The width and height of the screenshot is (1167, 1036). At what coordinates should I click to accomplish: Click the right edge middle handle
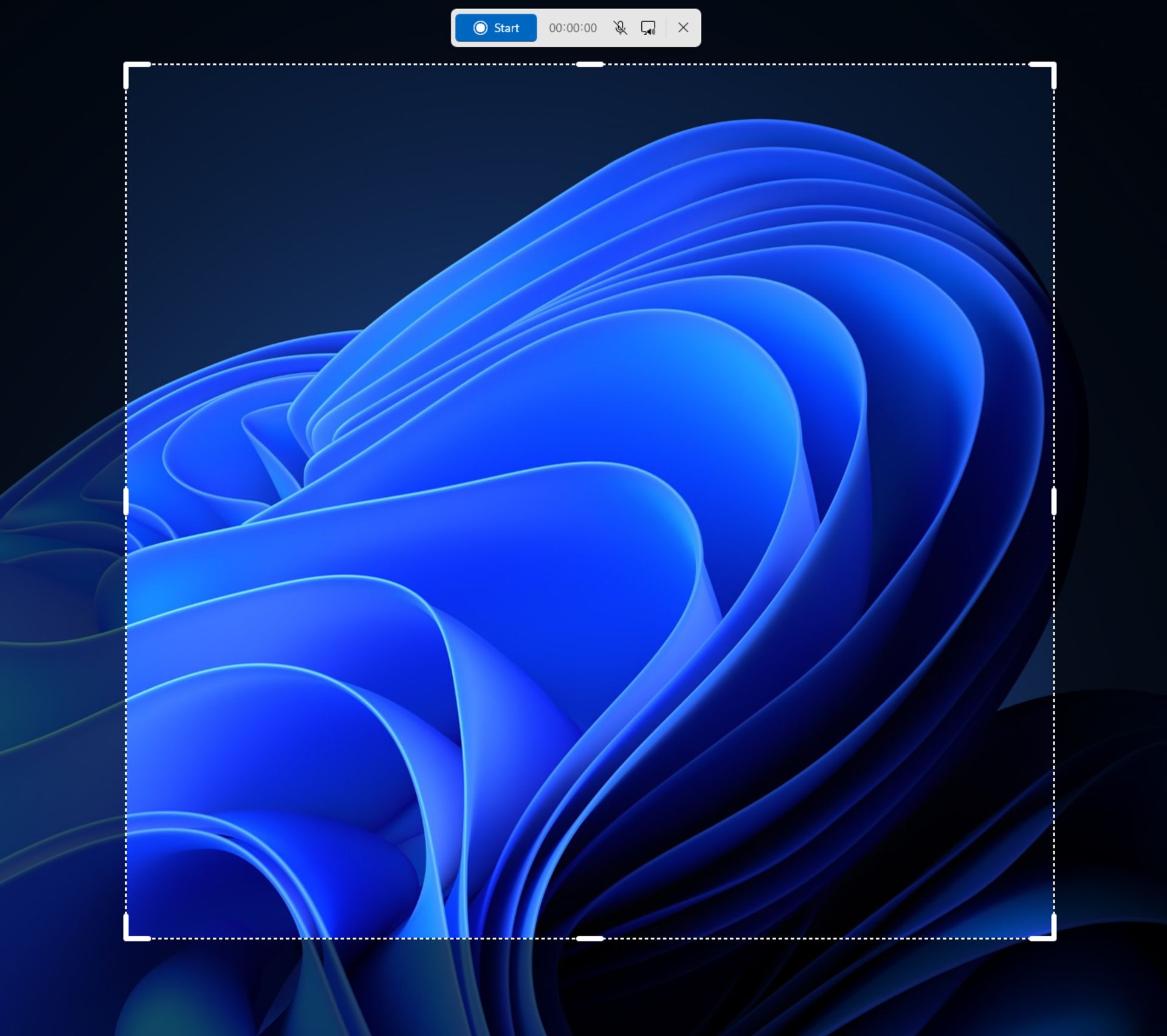tap(1054, 502)
